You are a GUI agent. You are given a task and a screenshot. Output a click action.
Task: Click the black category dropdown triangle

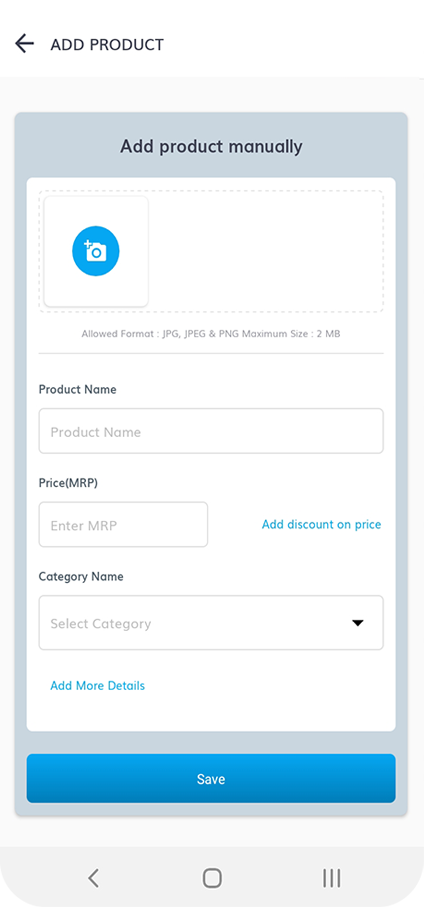tap(358, 623)
